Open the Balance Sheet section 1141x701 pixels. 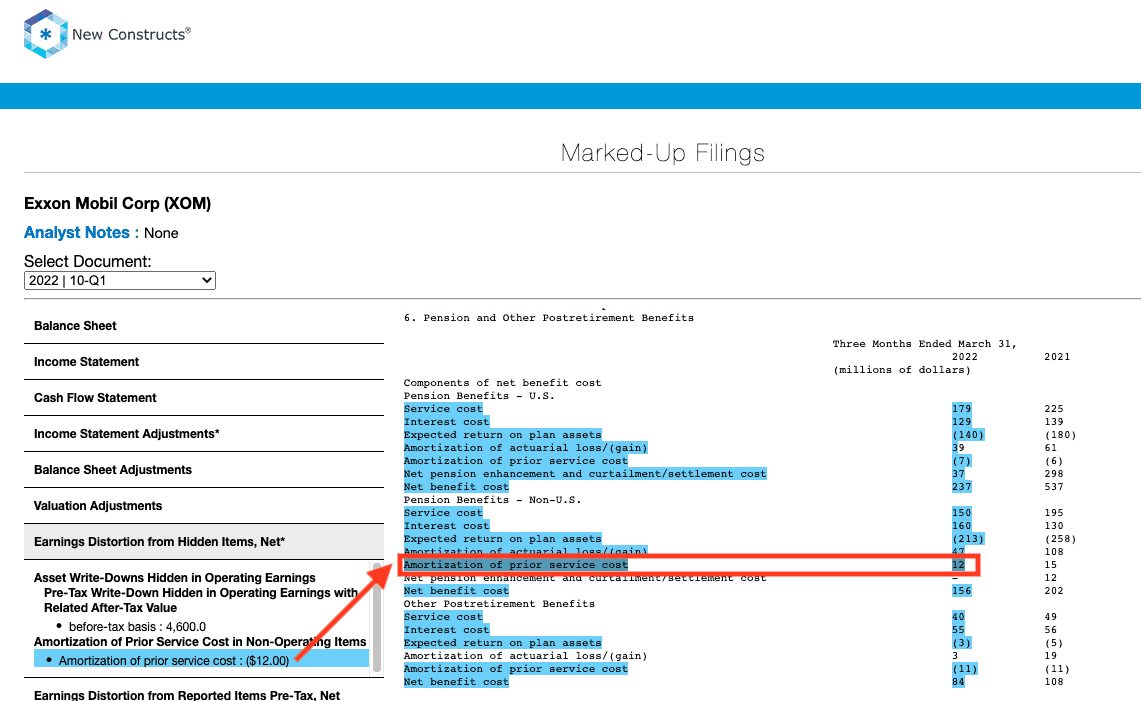click(x=204, y=325)
